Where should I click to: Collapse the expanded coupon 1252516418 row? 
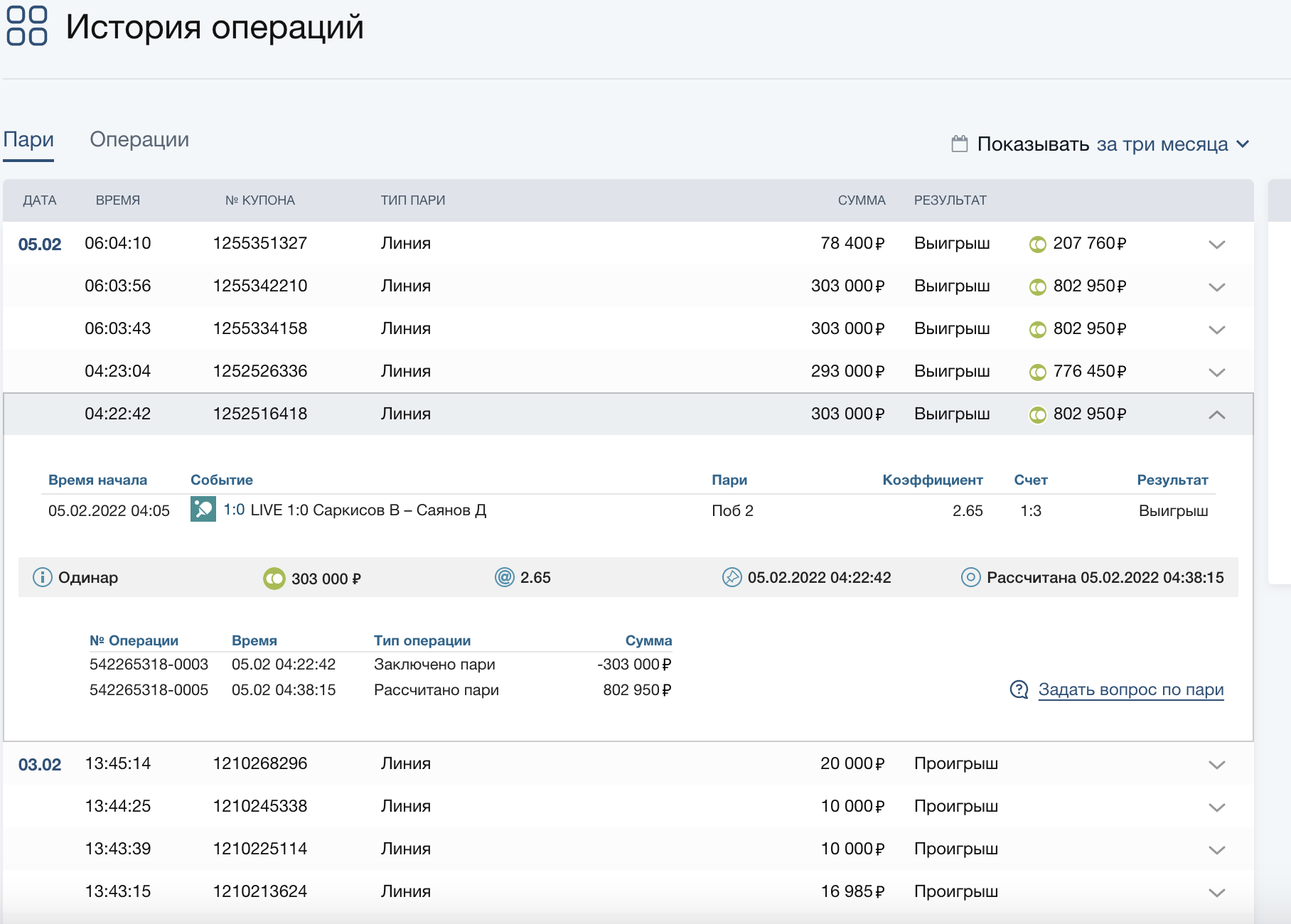pyautogui.click(x=1216, y=414)
